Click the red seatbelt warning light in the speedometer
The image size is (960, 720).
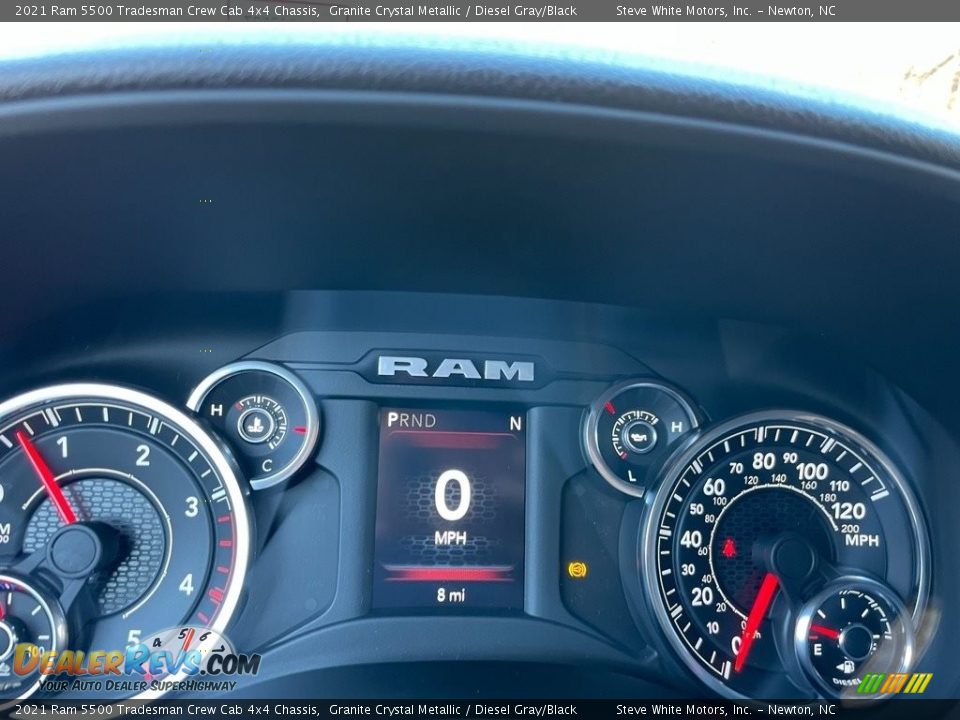click(729, 547)
